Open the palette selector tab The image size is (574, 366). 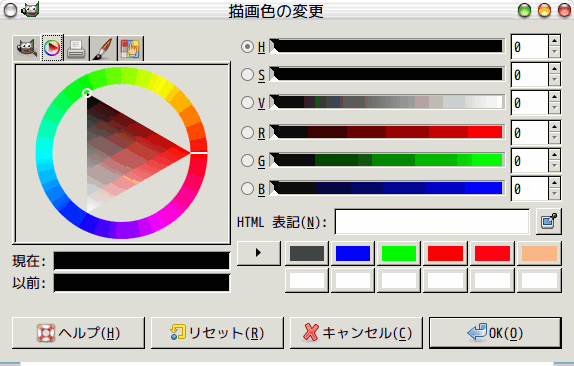pos(131,48)
